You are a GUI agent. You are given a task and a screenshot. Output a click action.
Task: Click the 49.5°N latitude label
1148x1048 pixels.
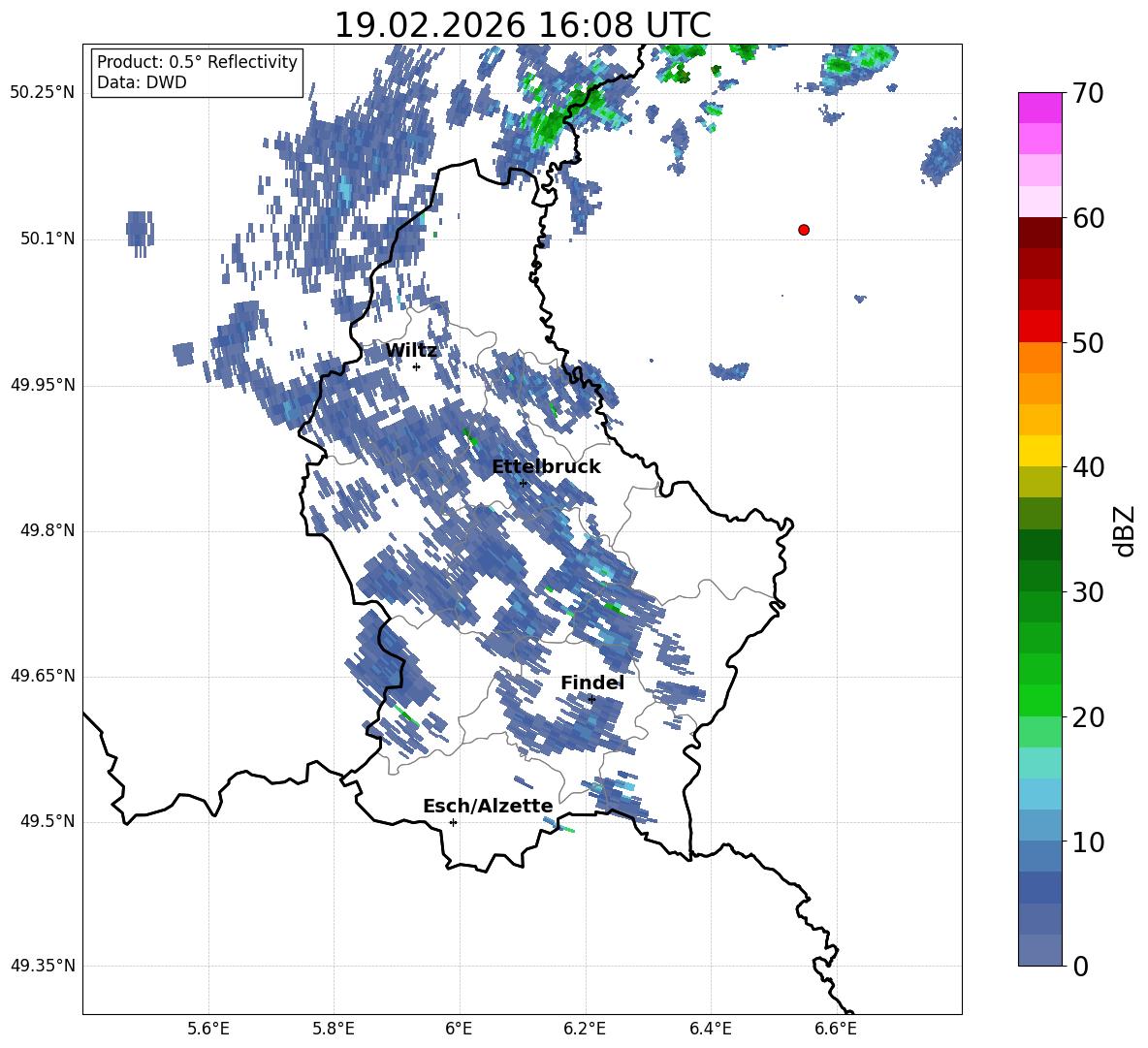coord(48,821)
